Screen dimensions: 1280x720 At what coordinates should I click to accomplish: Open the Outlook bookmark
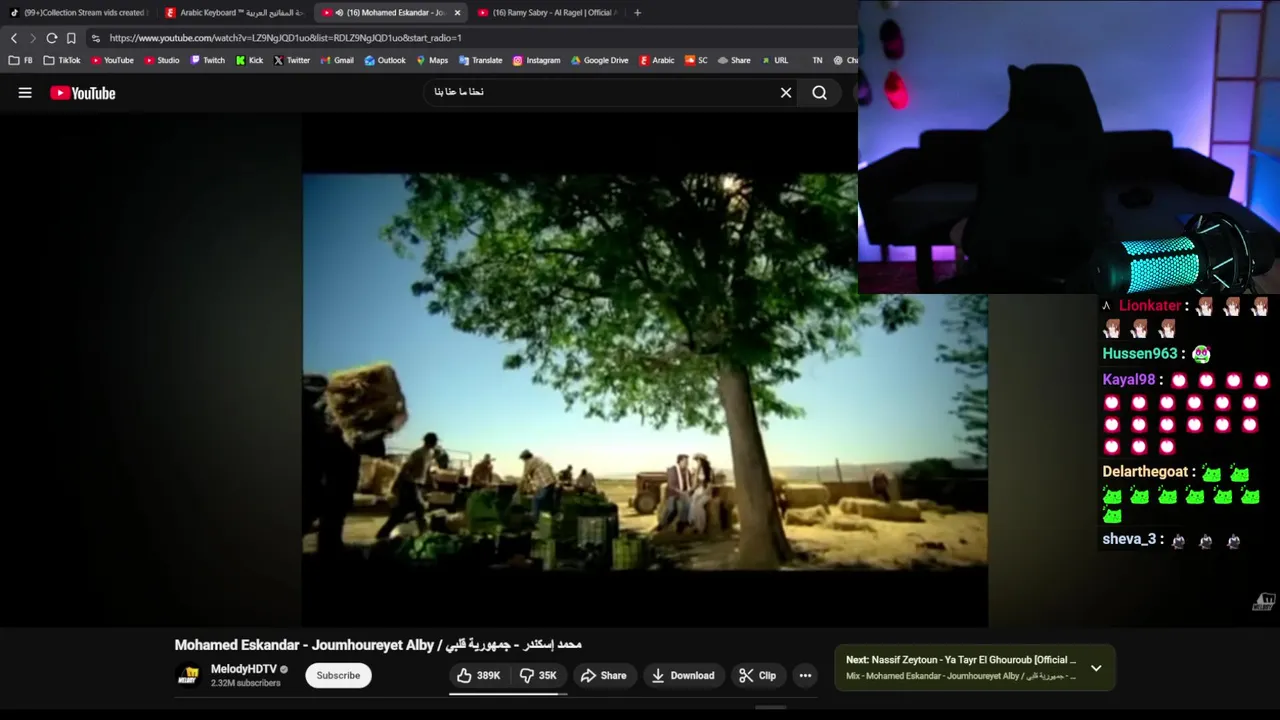click(385, 60)
